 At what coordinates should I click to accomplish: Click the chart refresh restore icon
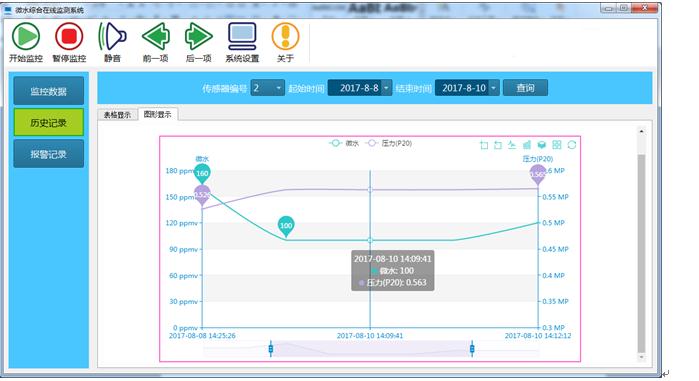[572, 145]
